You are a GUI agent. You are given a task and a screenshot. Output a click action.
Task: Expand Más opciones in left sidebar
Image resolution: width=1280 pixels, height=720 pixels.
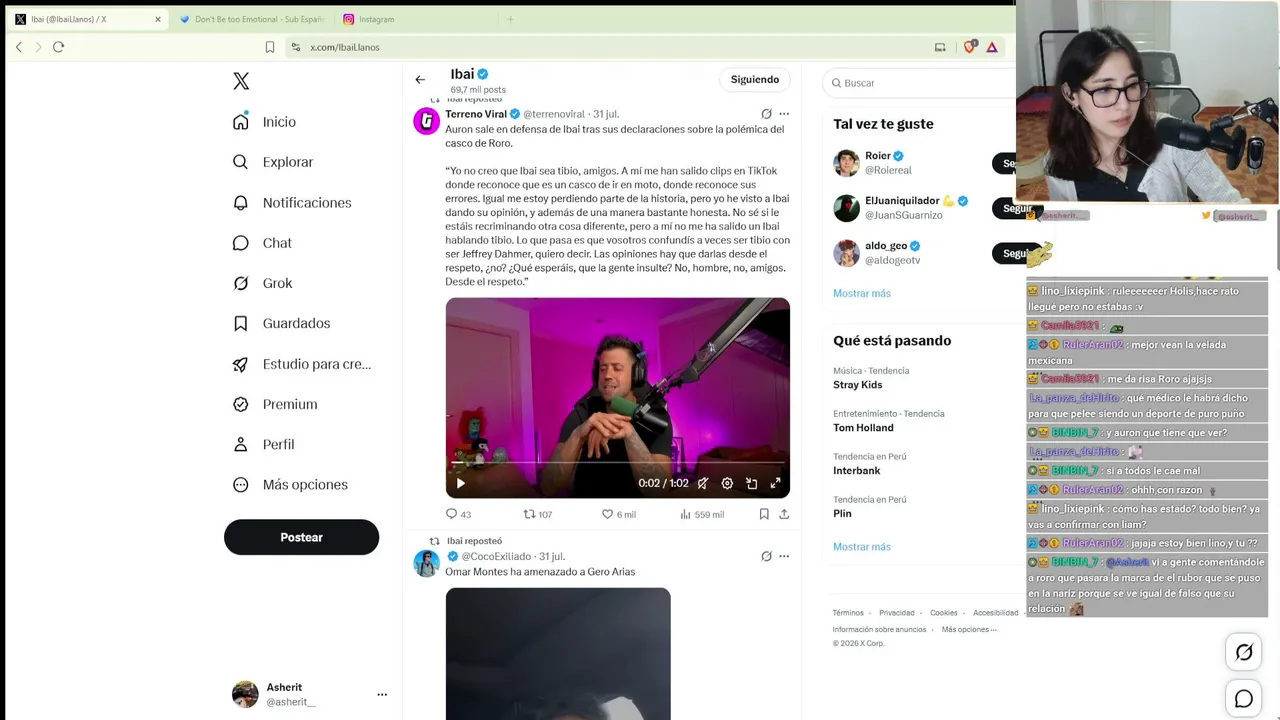click(x=290, y=484)
